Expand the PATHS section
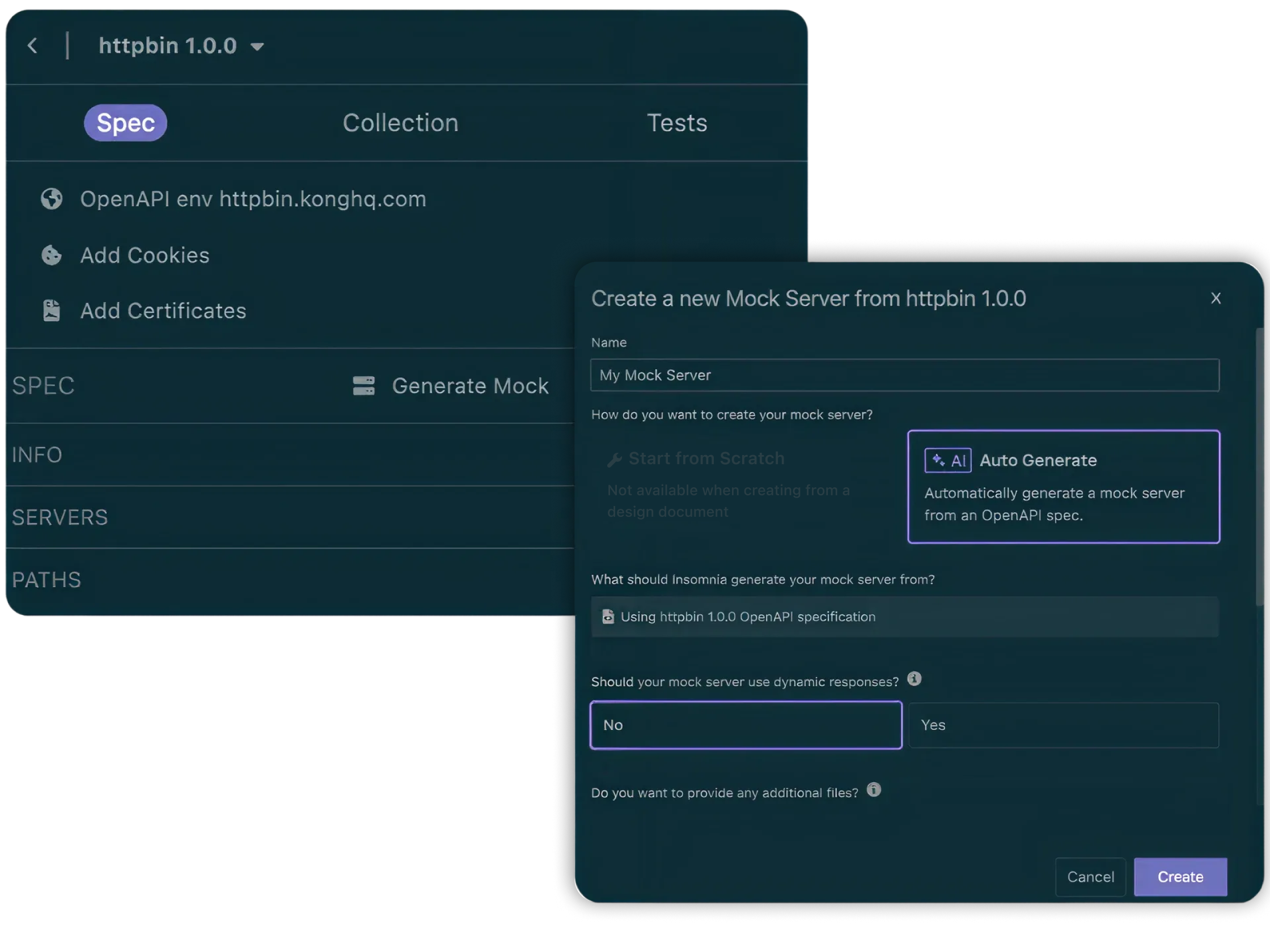This screenshot has width=1270, height=952. 47,580
